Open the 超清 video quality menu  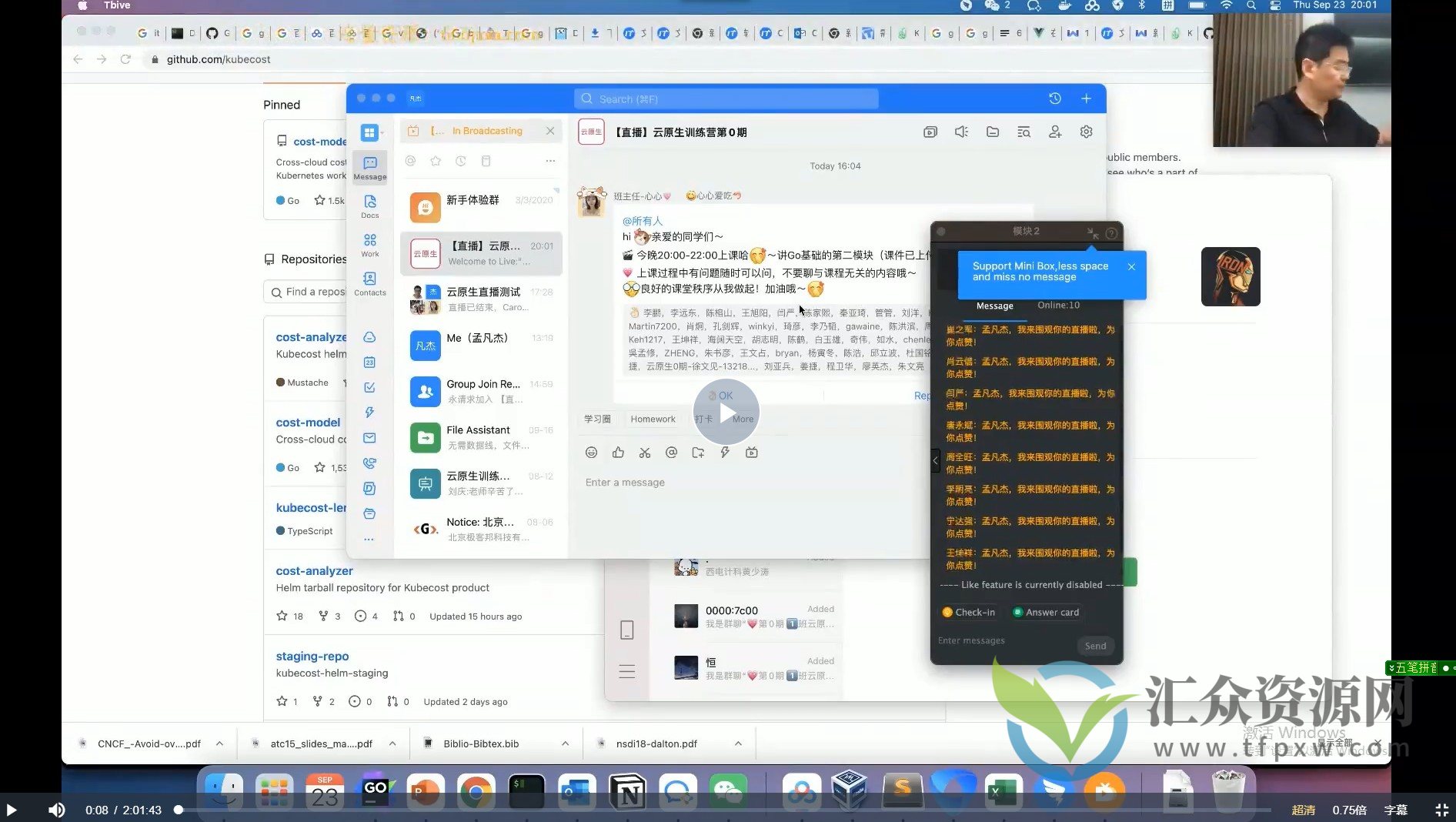(x=1303, y=810)
